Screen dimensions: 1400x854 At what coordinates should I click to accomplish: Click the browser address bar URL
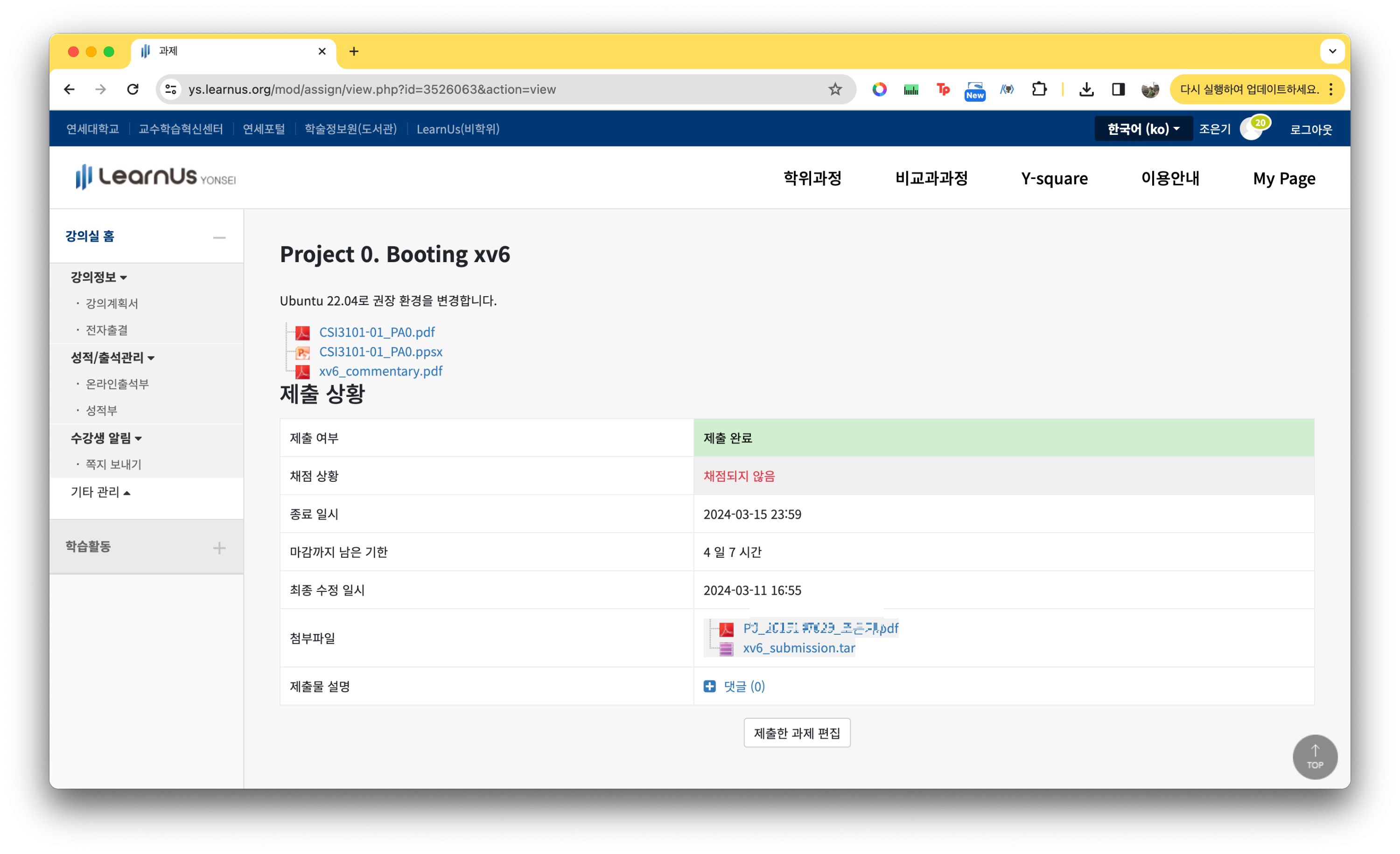[371, 89]
